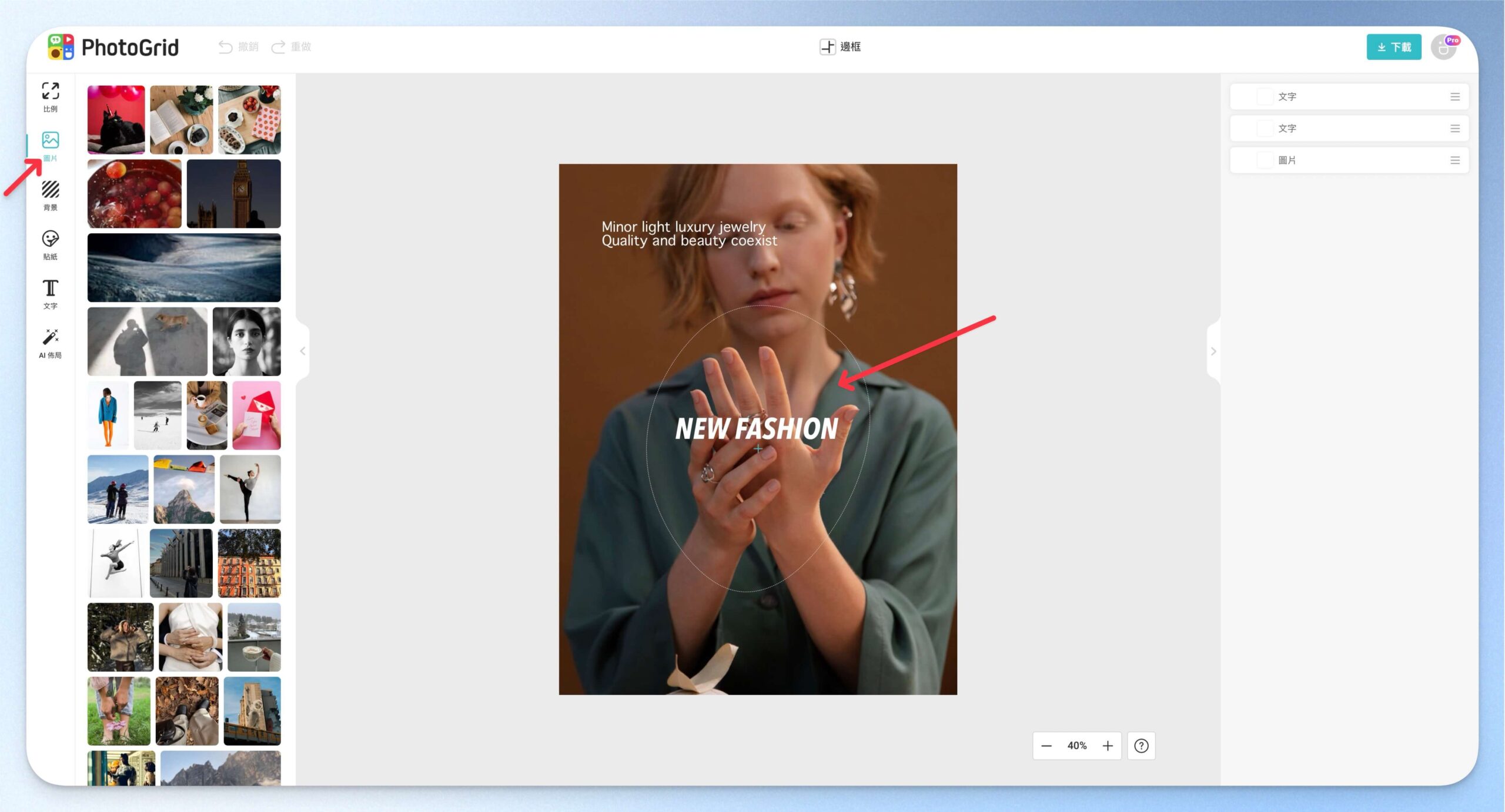Click the 撤銷 undo button
Viewport: 1505px width, 812px height.
[x=238, y=47]
